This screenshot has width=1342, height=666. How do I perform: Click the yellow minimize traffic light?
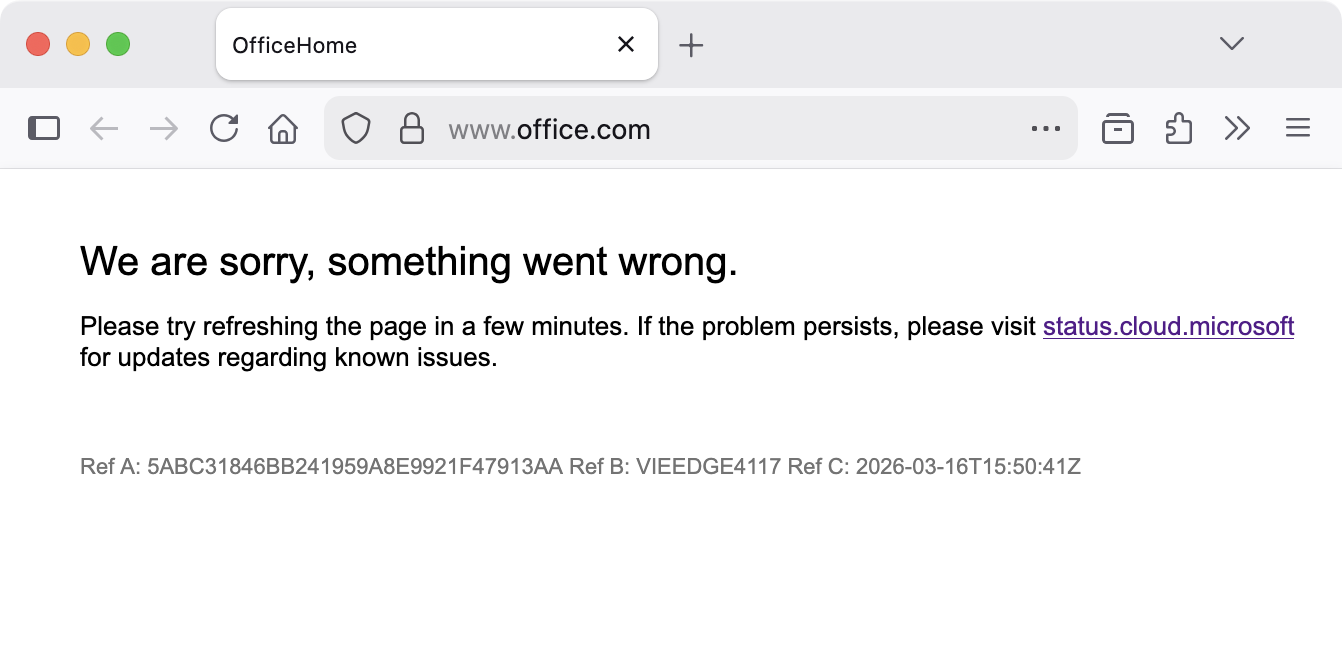click(x=78, y=44)
